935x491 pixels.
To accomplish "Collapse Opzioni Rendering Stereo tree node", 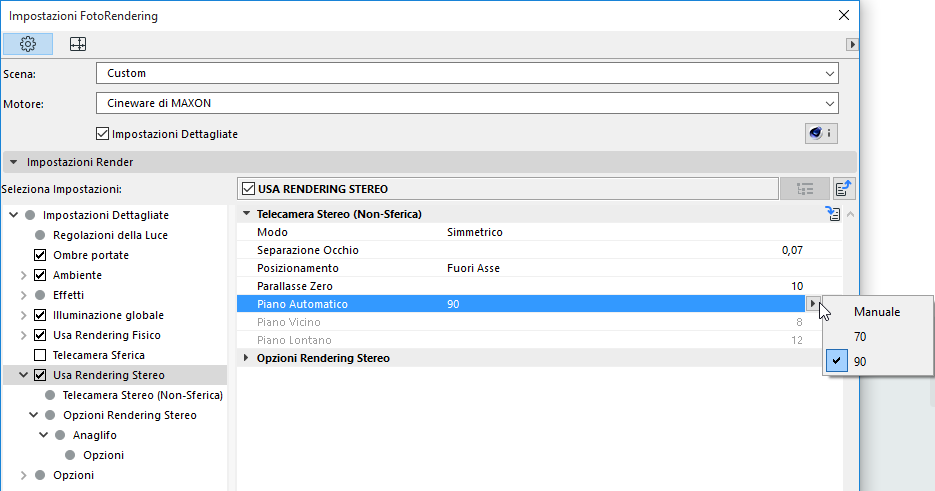I will [x=34, y=415].
